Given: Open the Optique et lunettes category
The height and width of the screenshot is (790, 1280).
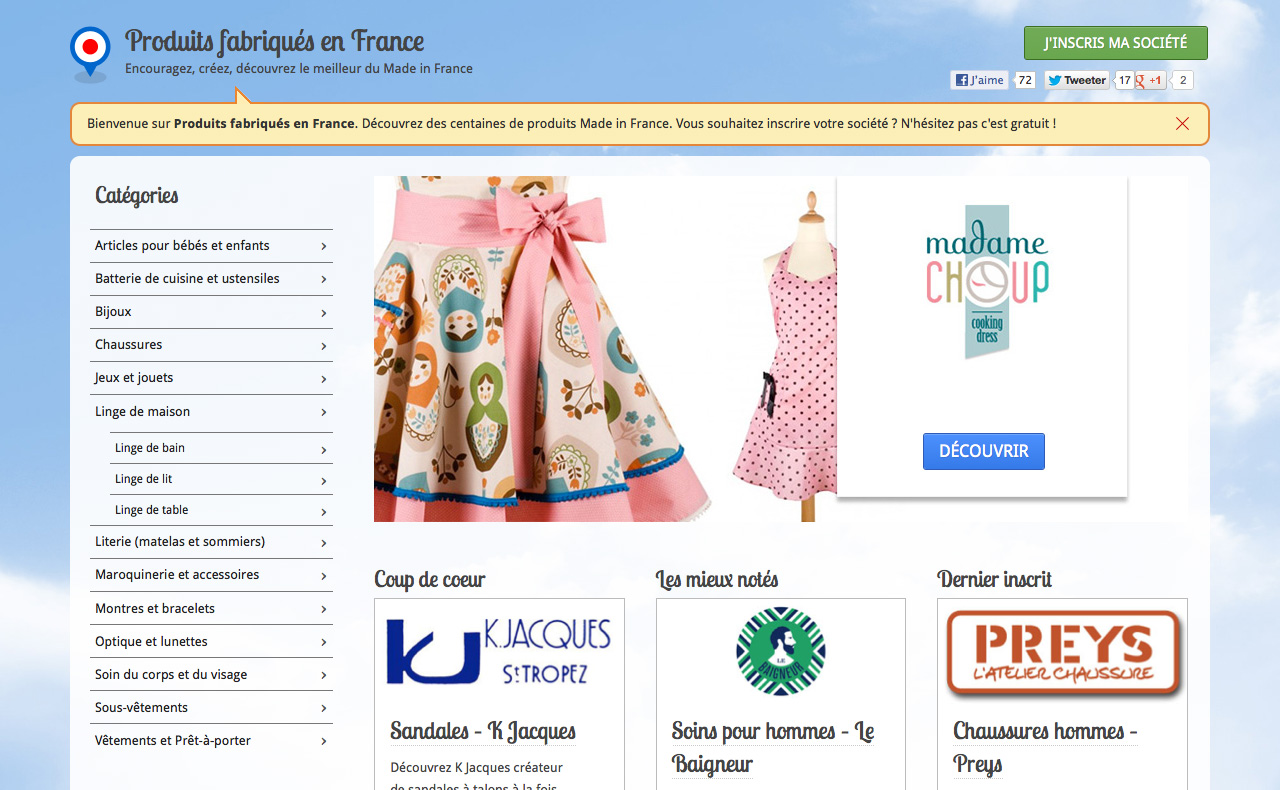Looking at the screenshot, I should pyautogui.click(x=211, y=642).
